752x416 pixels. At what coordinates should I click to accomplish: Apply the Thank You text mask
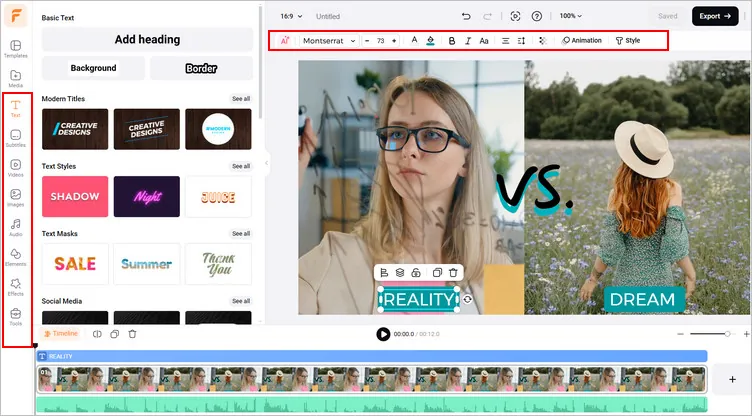point(218,264)
